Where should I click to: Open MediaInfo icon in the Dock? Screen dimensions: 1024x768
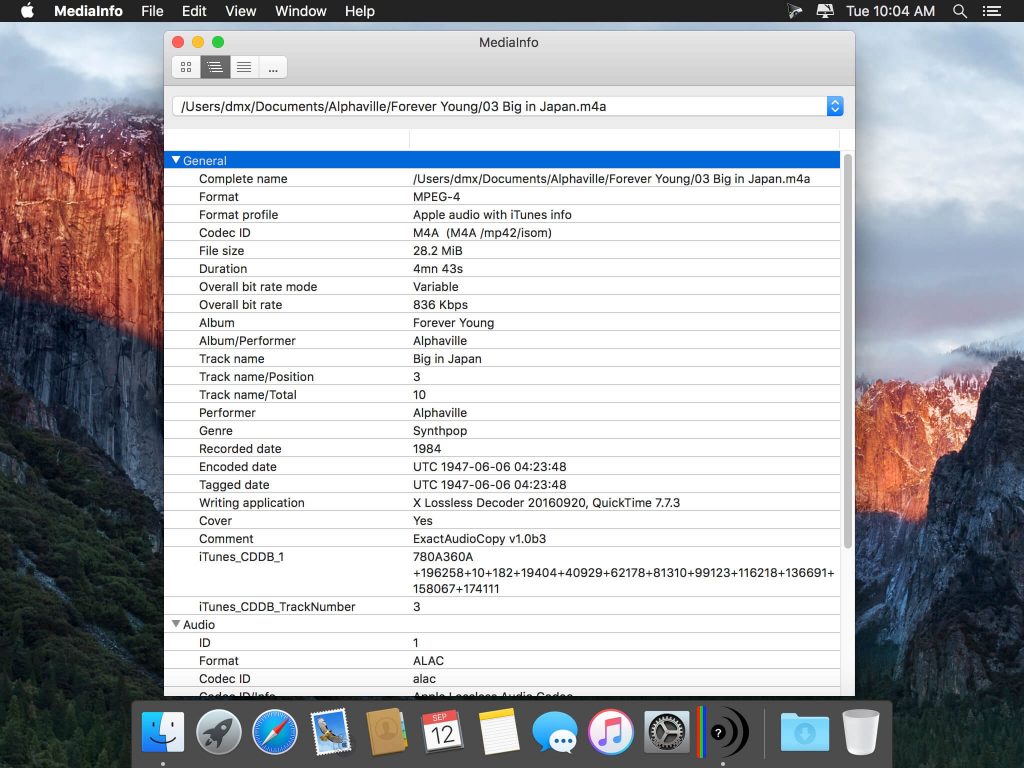pyautogui.click(x=722, y=732)
